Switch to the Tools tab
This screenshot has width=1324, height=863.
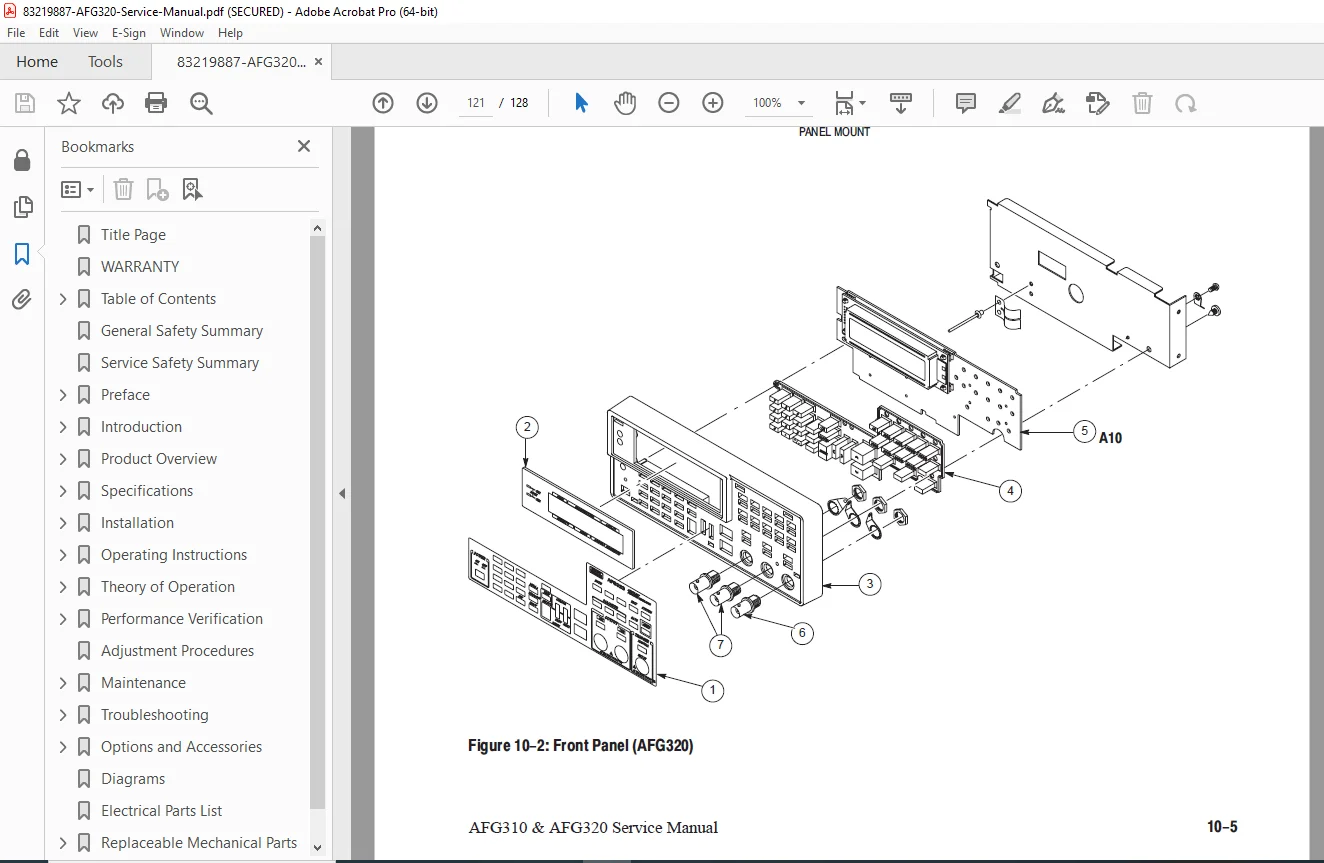click(105, 62)
